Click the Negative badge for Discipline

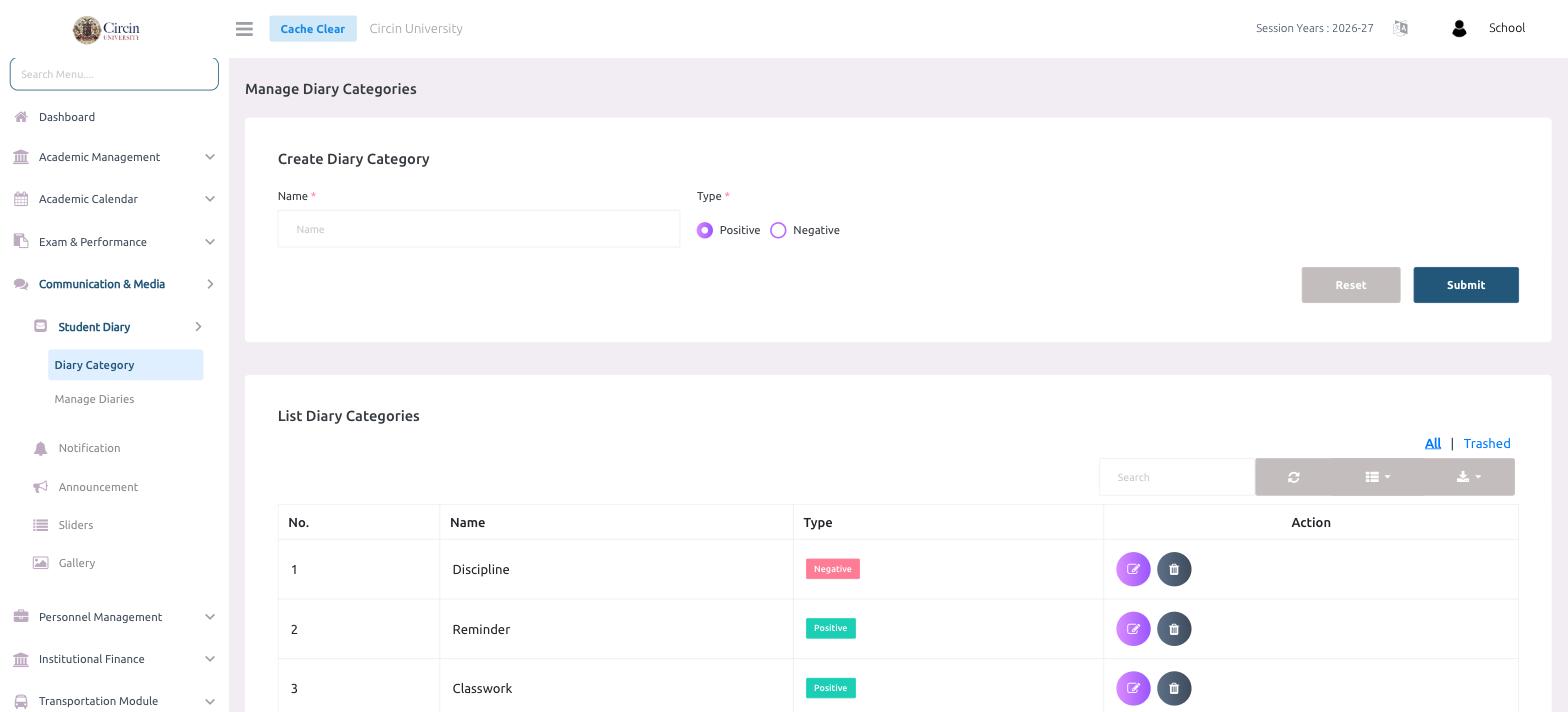pyautogui.click(x=832, y=569)
